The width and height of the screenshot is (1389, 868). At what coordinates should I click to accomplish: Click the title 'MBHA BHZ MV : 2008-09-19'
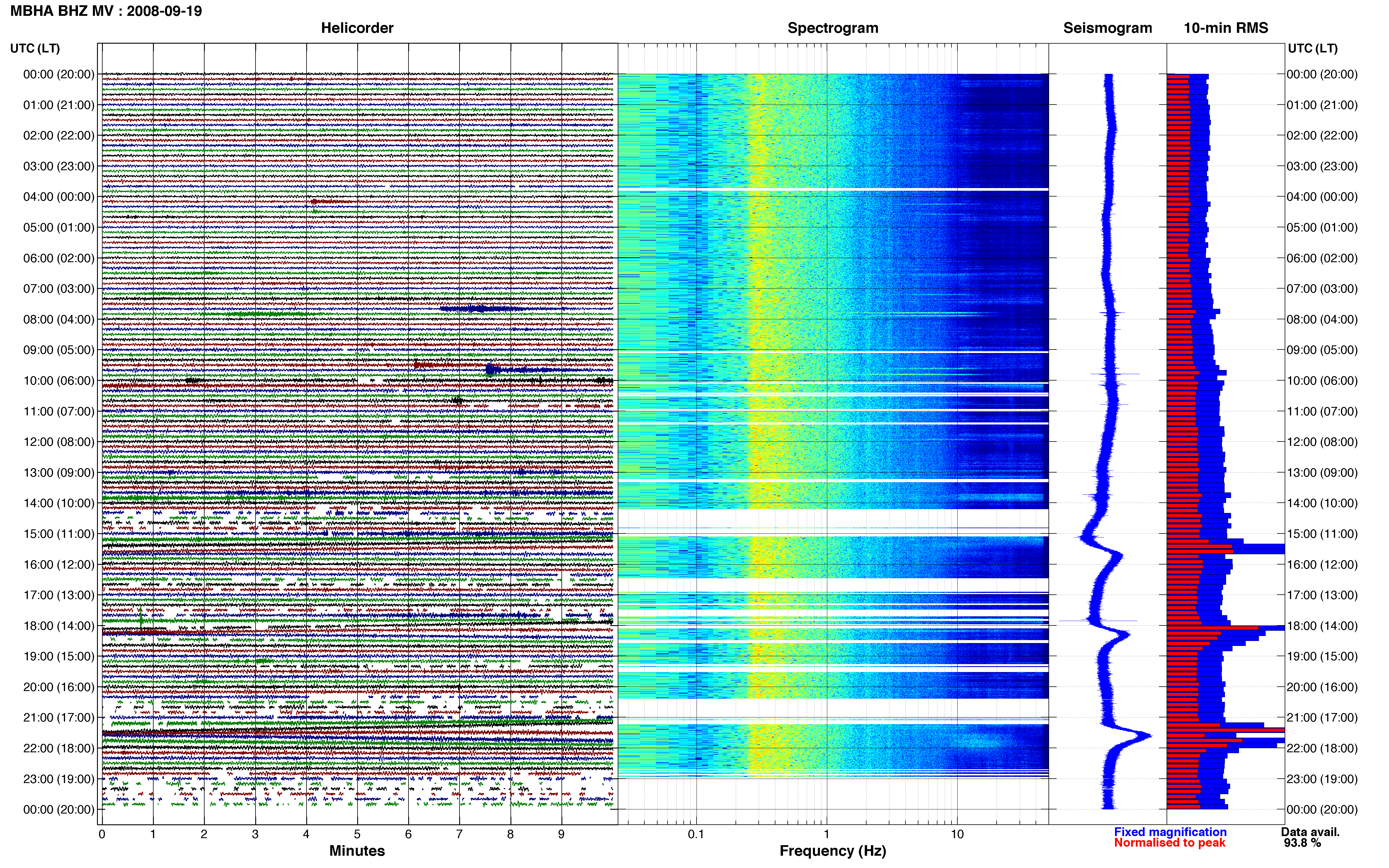click(106, 11)
